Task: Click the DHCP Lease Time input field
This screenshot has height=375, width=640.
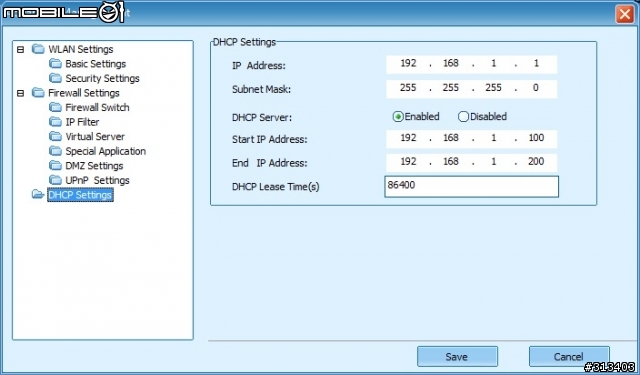Action: click(471, 186)
